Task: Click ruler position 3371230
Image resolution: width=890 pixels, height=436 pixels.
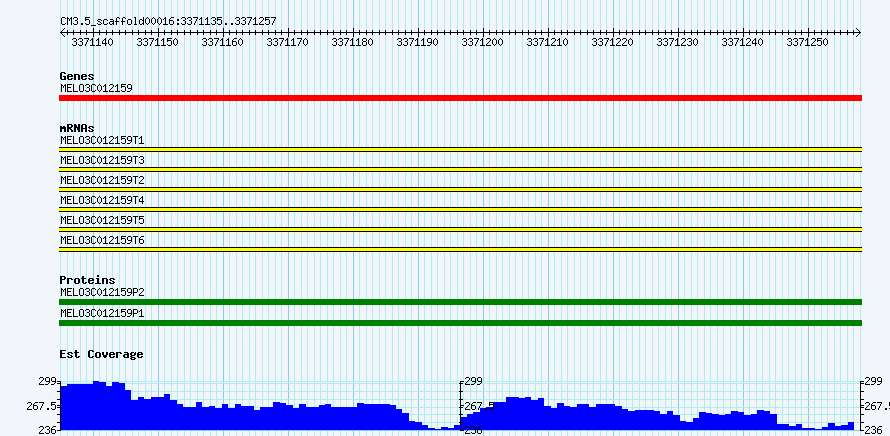Action: tap(678, 42)
